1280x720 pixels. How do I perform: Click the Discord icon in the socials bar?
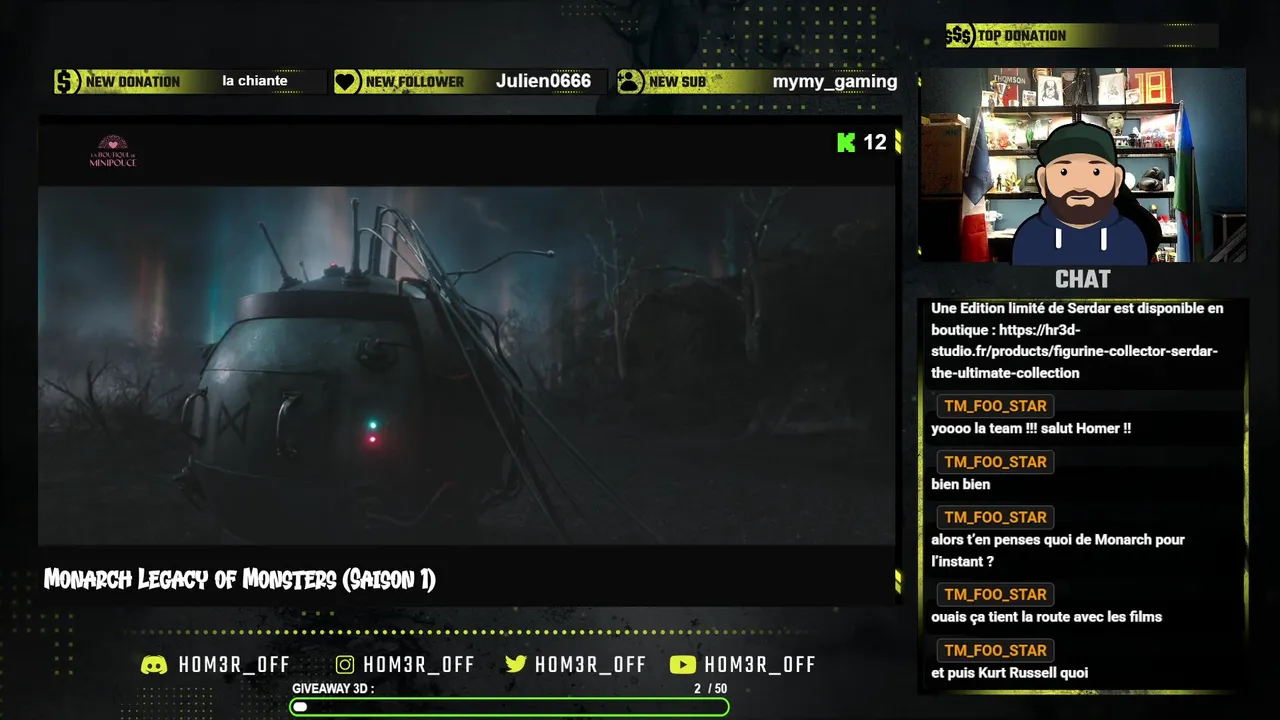[154, 665]
